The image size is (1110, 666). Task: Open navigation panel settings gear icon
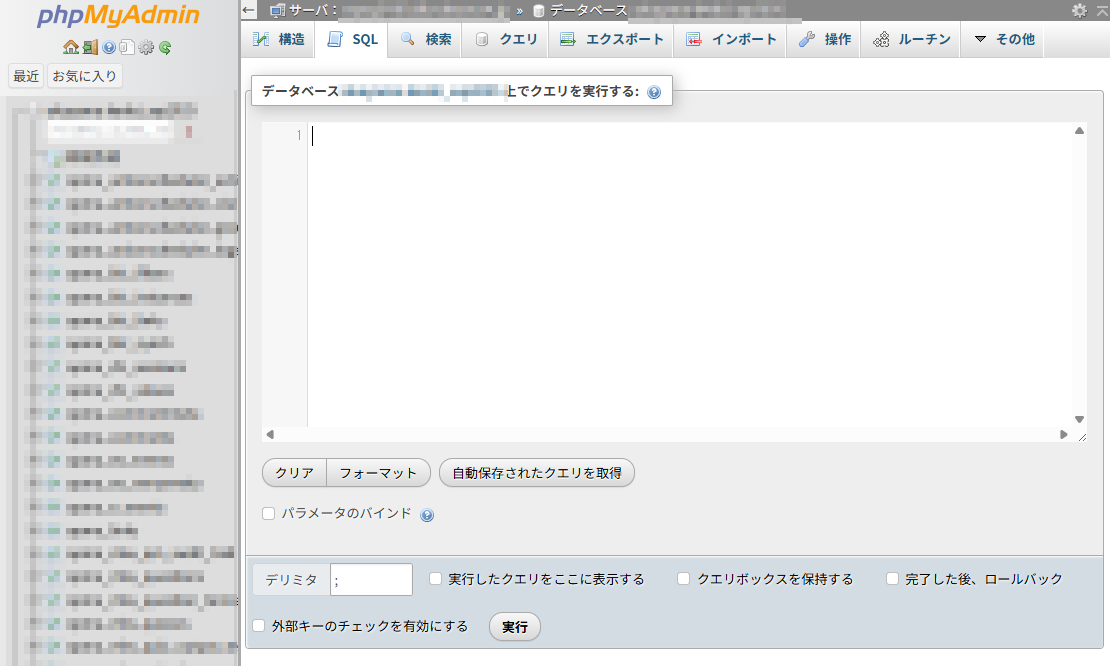click(146, 47)
